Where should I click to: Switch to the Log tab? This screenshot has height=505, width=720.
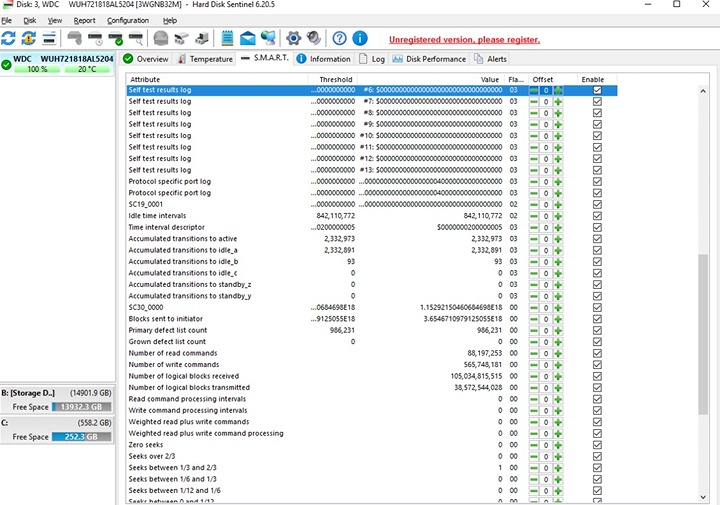372,59
